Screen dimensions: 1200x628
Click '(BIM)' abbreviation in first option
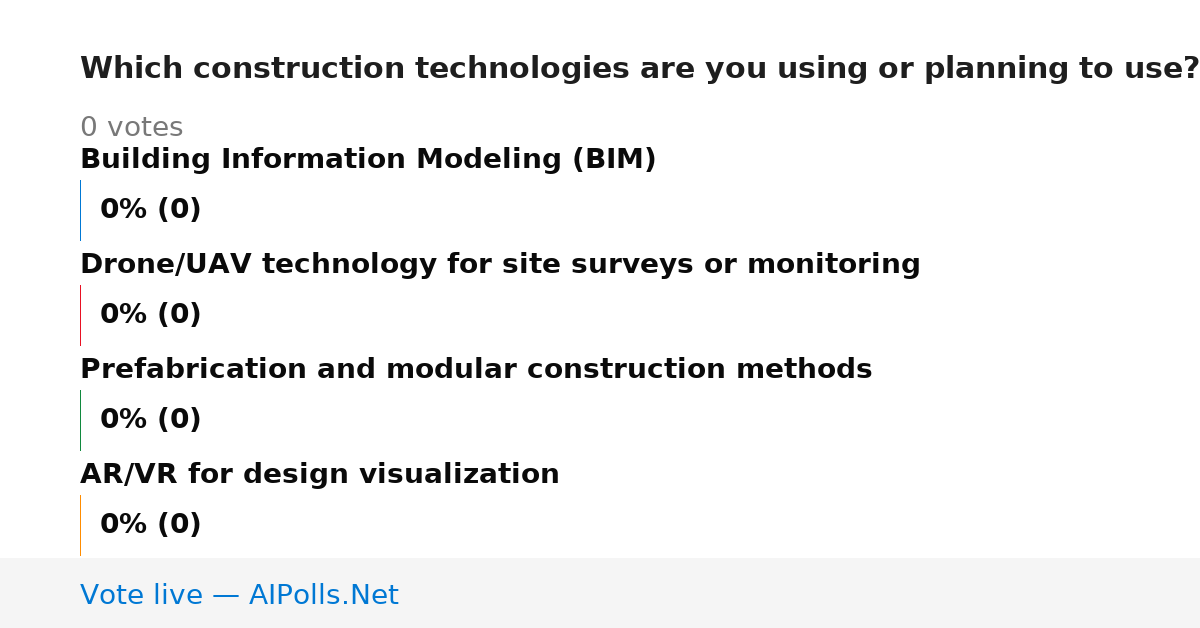[x=614, y=160]
